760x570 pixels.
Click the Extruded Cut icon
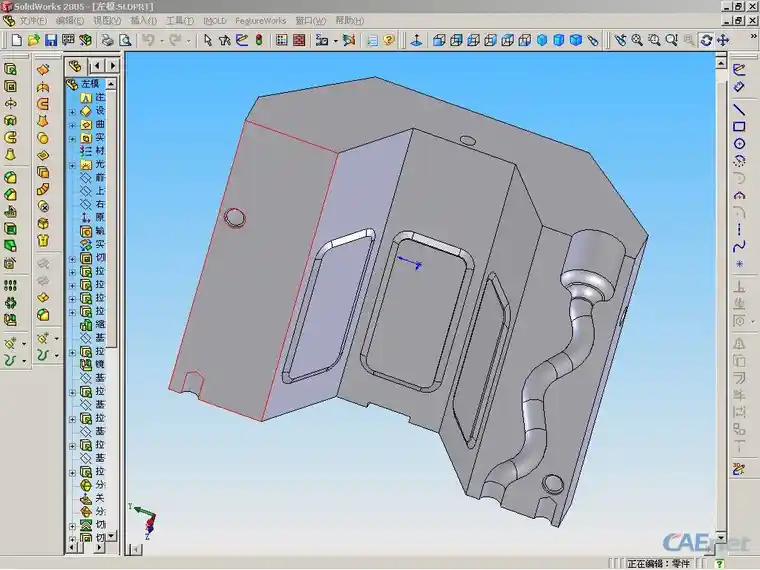(11, 86)
